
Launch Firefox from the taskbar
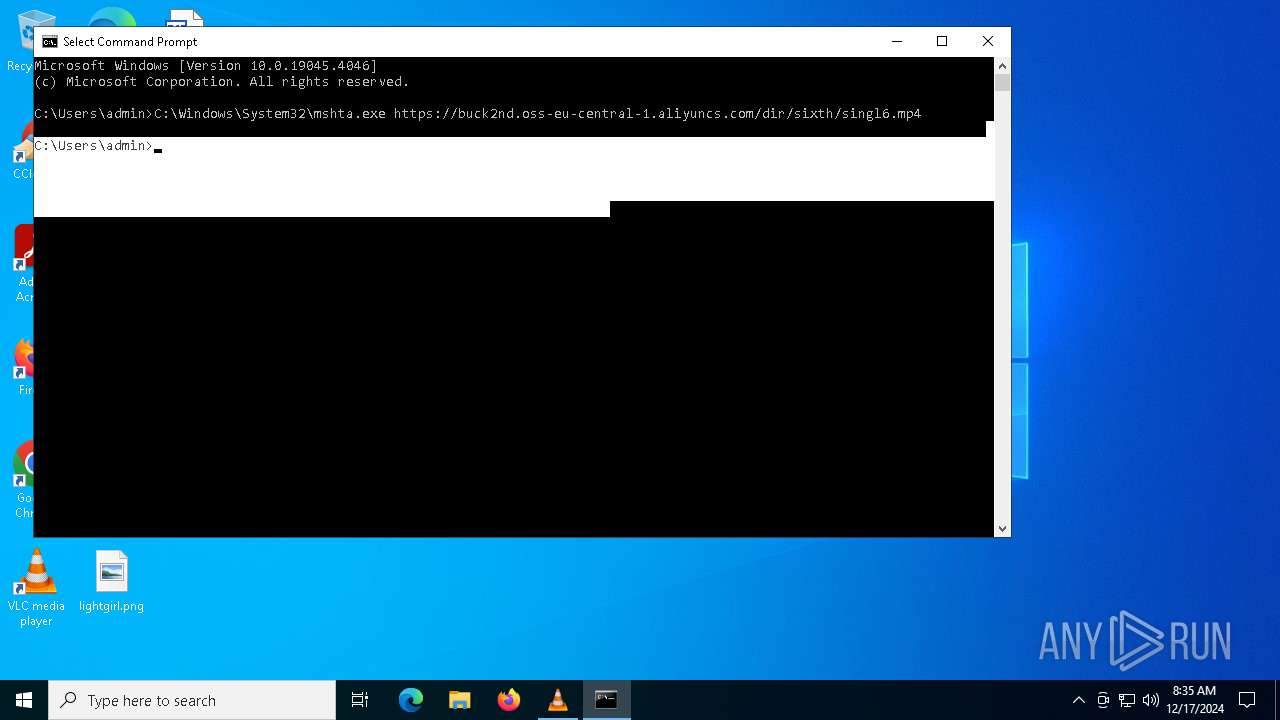[x=509, y=700]
